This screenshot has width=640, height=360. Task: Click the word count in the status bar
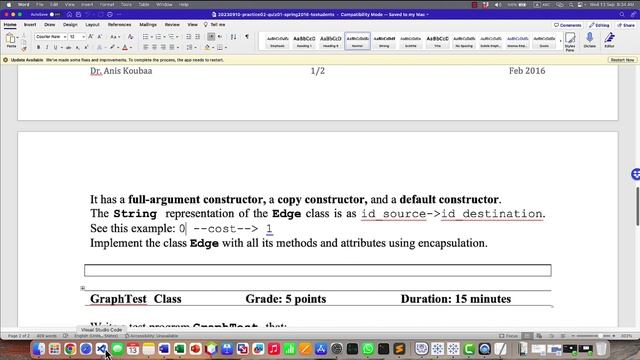click(x=47, y=336)
